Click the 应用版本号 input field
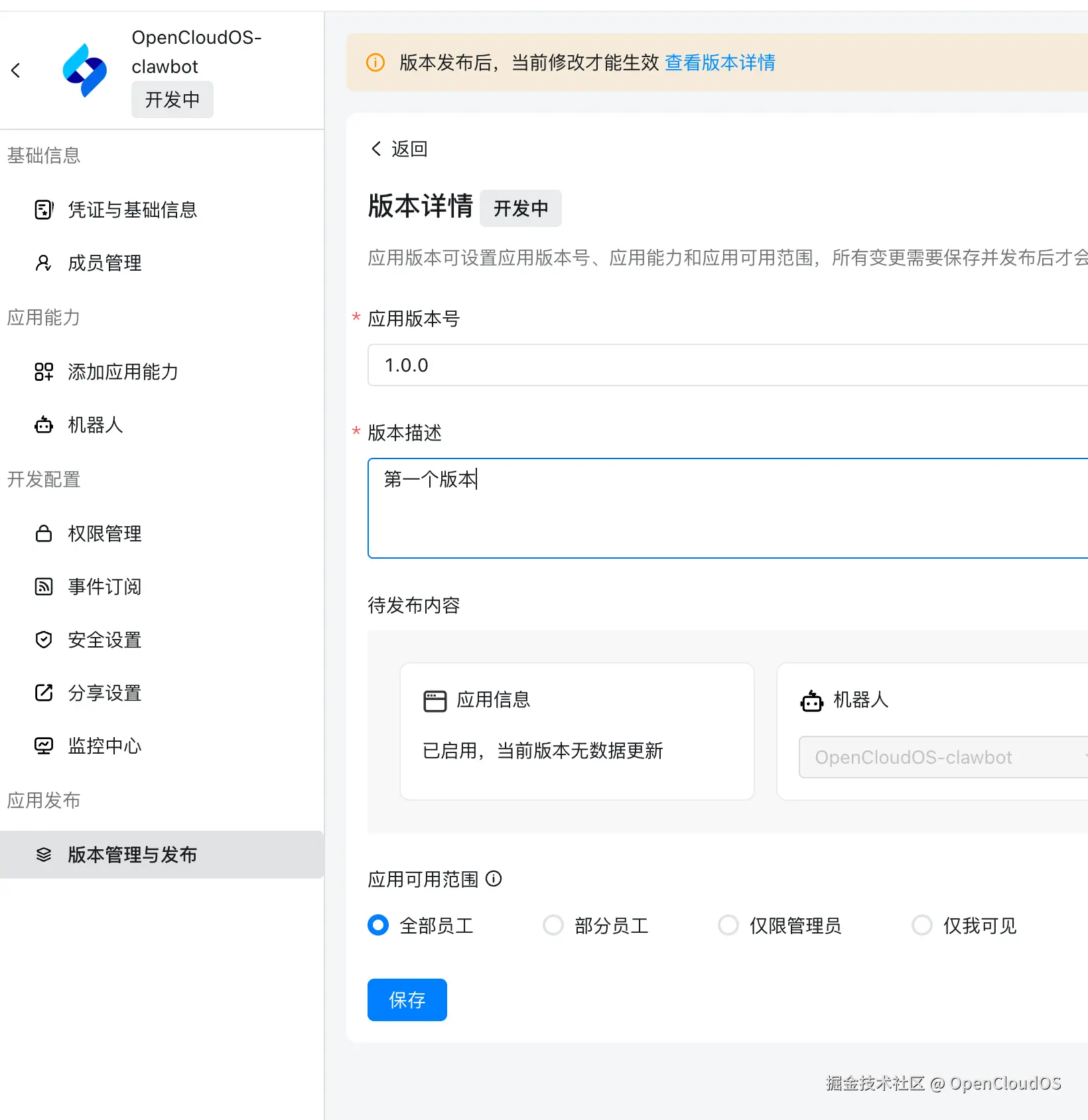This screenshot has width=1088, height=1120. click(x=723, y=365)
